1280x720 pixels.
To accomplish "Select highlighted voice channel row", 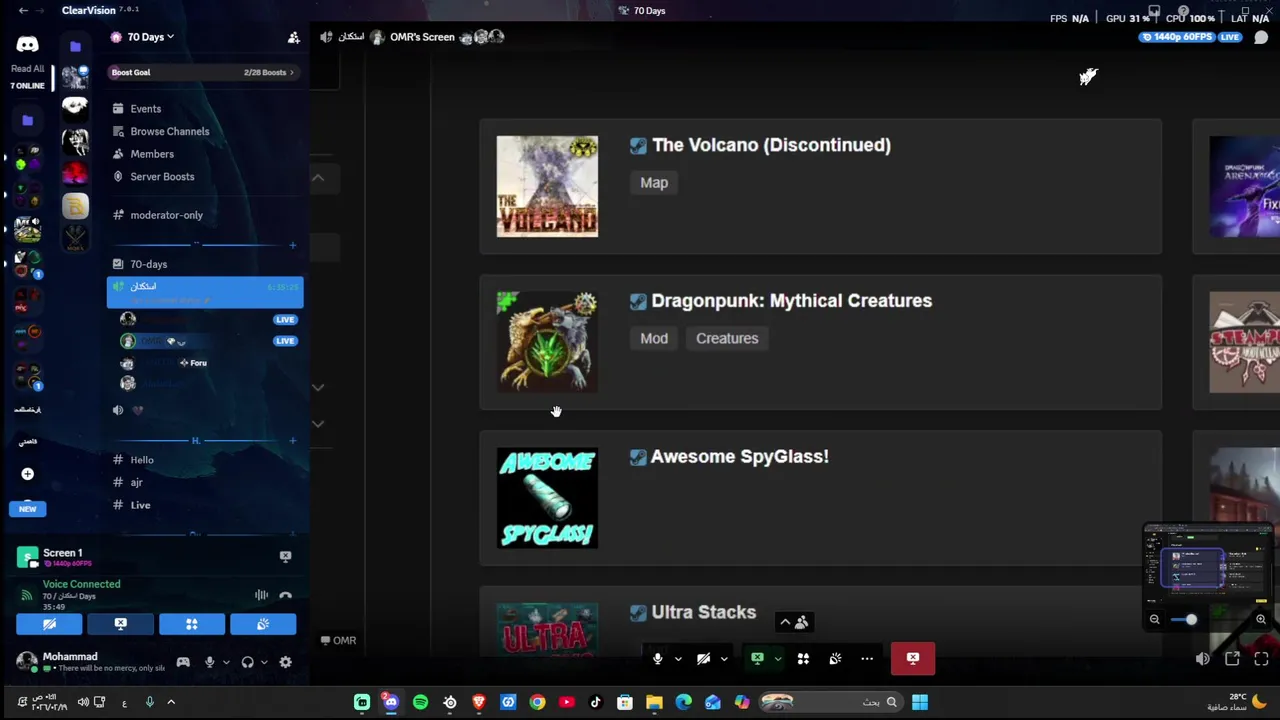I will pyautogui.click(x=205, y=292).
